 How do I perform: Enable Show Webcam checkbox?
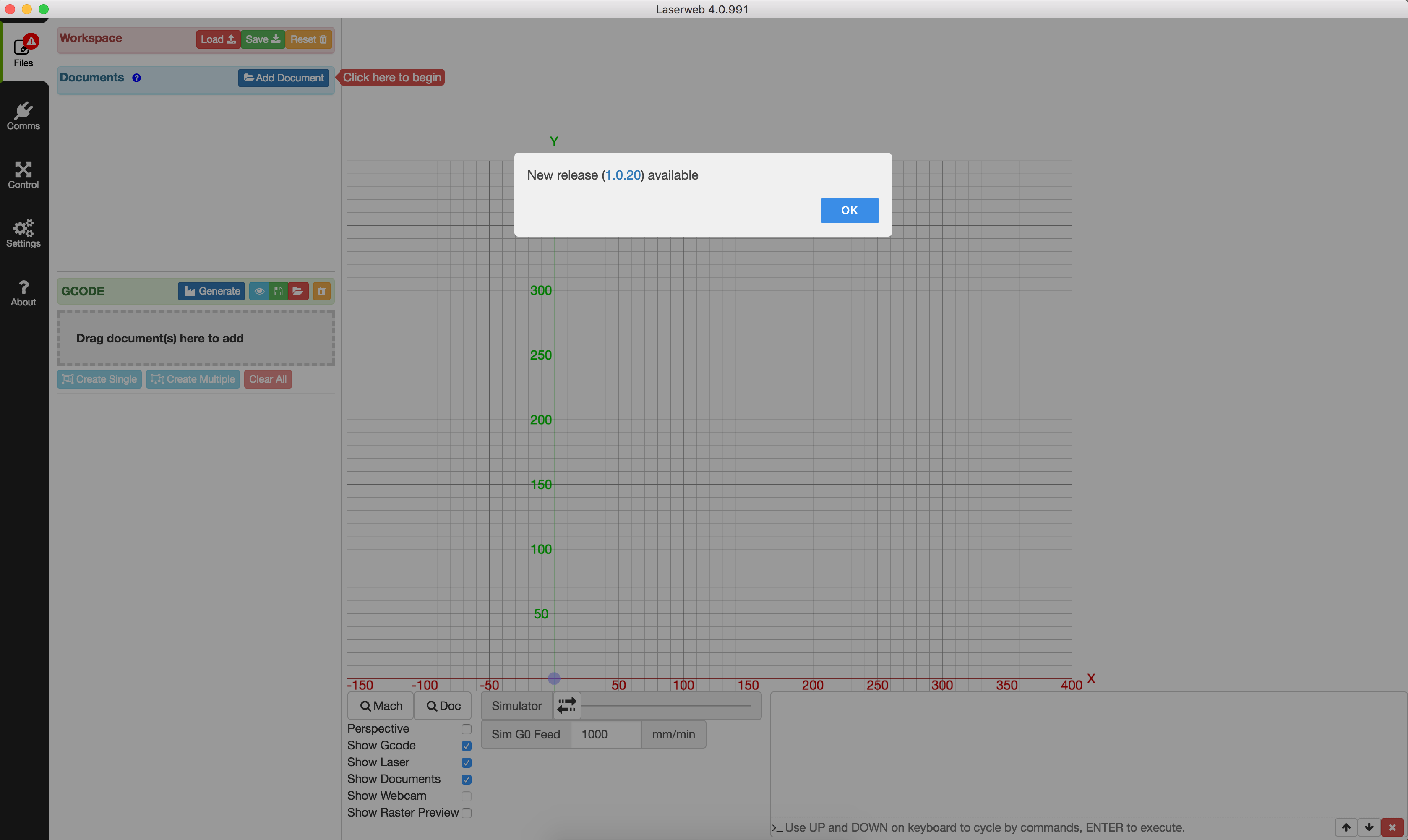466,796
